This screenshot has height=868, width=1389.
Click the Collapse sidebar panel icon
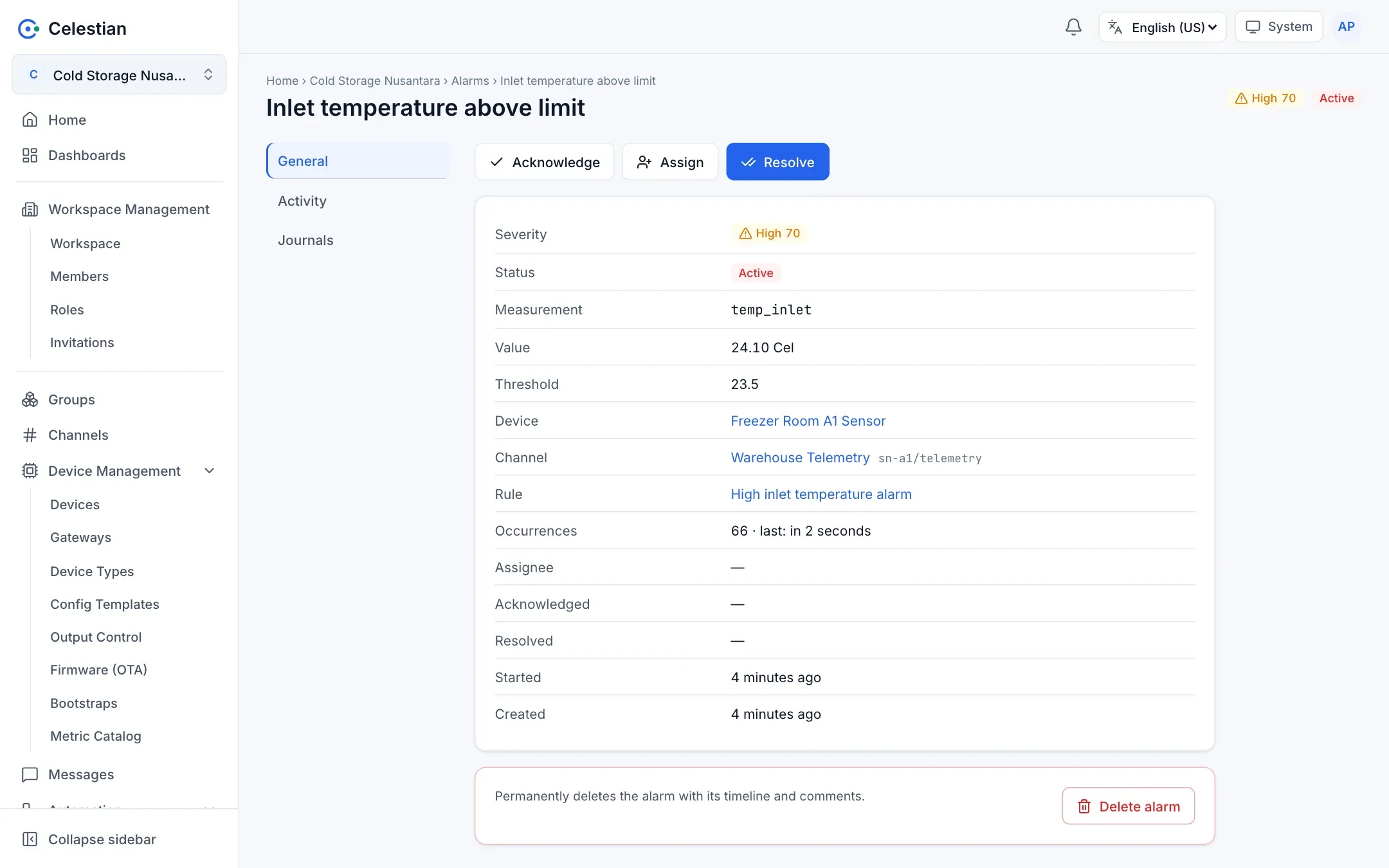click(x=30, y=839)
